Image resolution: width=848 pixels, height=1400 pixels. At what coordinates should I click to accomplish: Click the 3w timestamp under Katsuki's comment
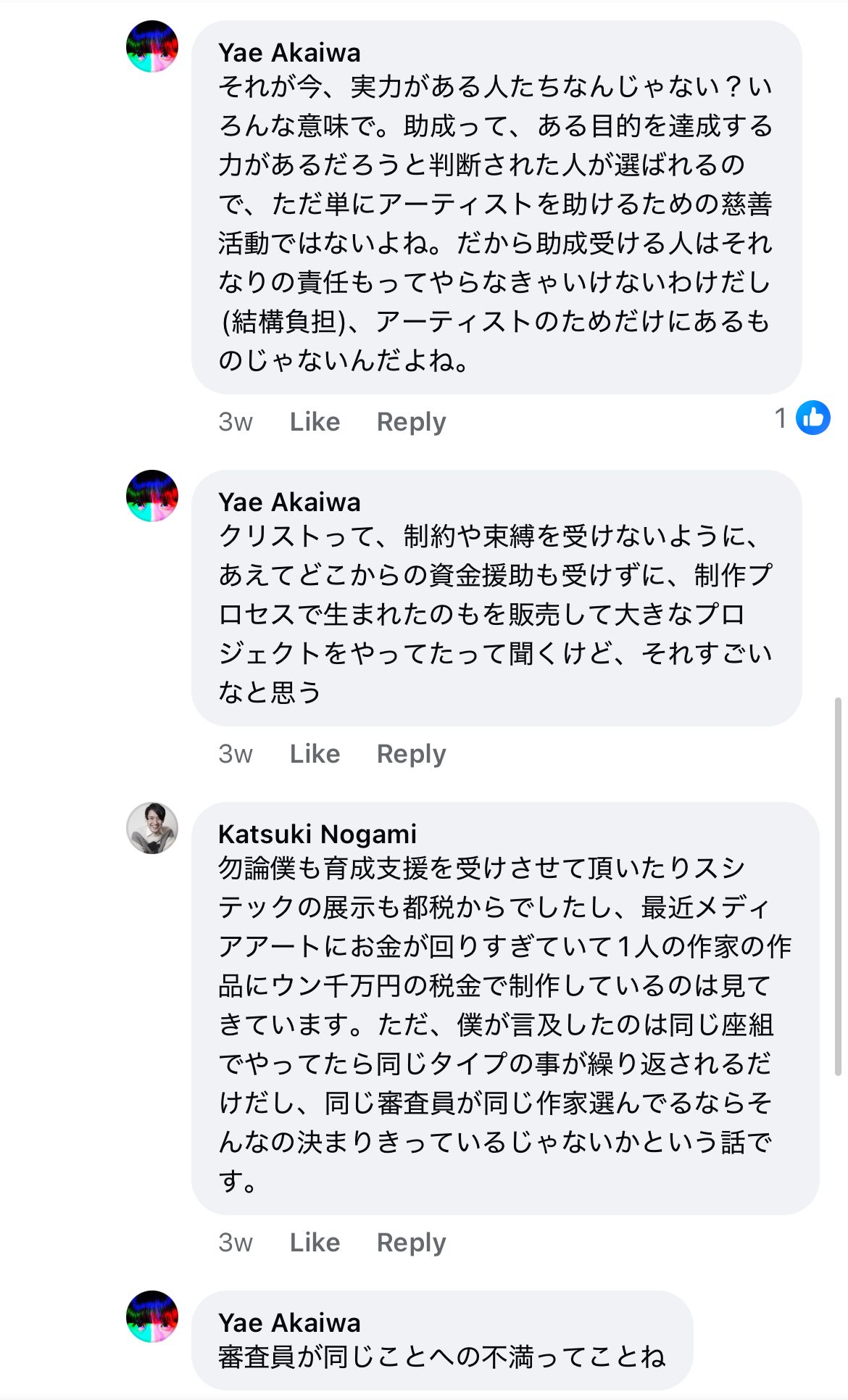coord(236,1243)
